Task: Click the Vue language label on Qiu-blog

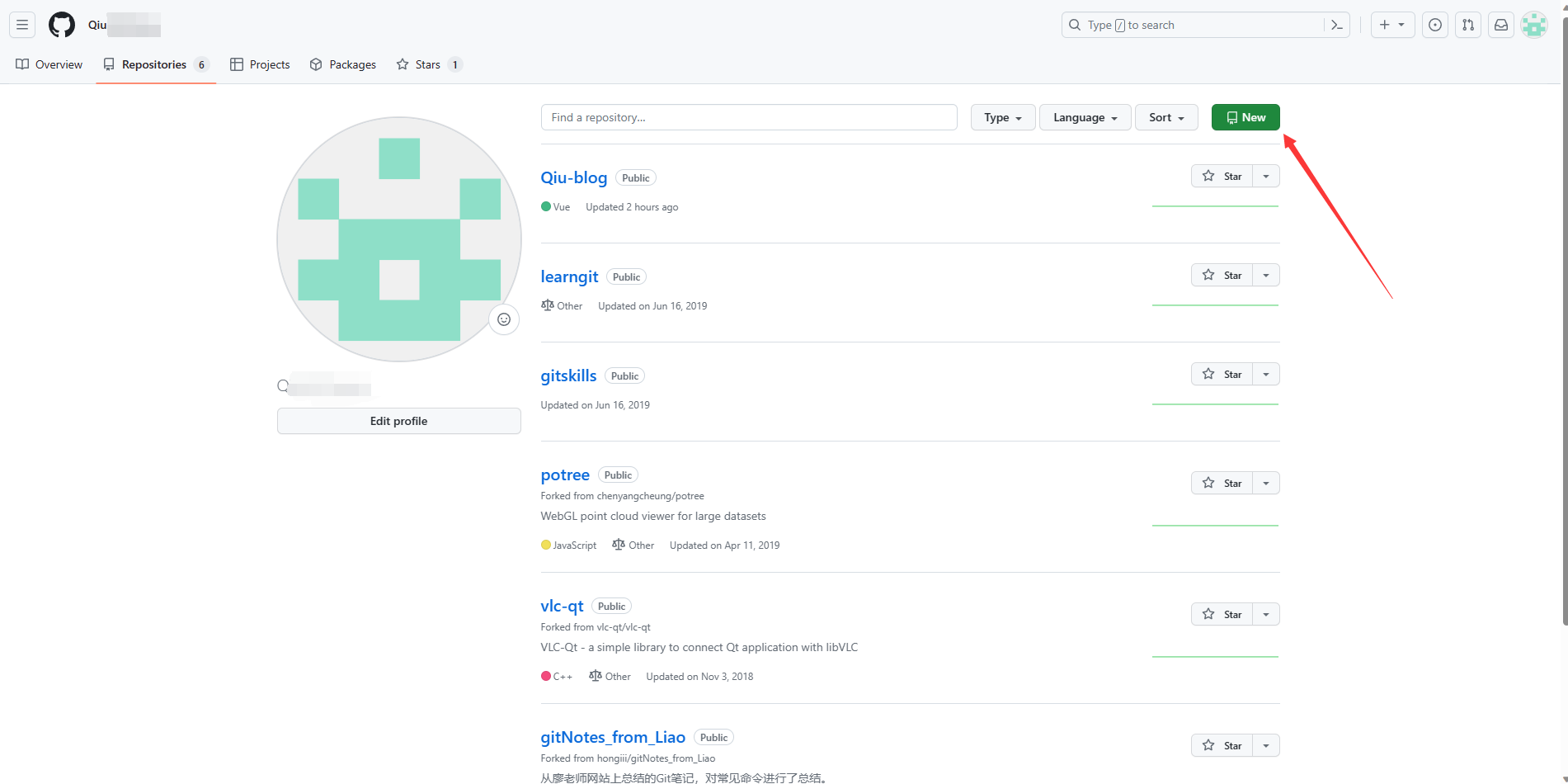Action: (556, 207)
